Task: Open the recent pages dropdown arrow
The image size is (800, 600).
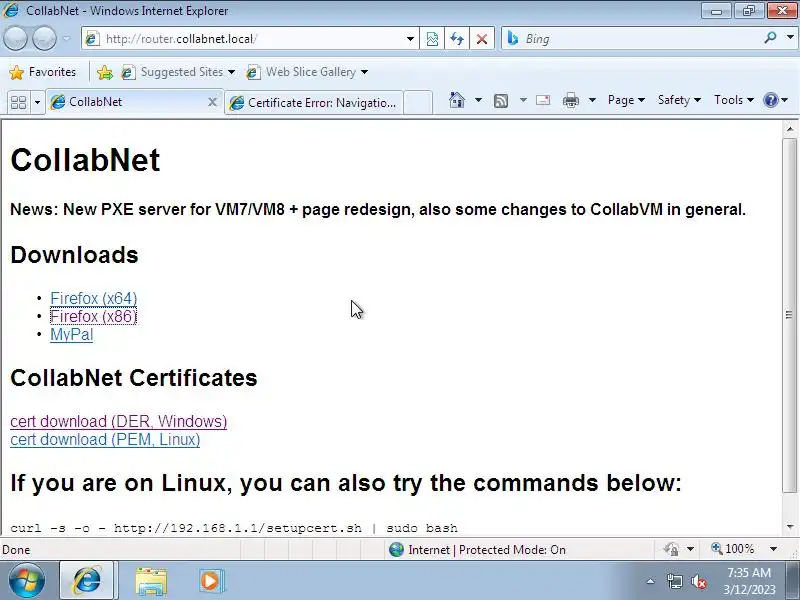Action: 67,38
